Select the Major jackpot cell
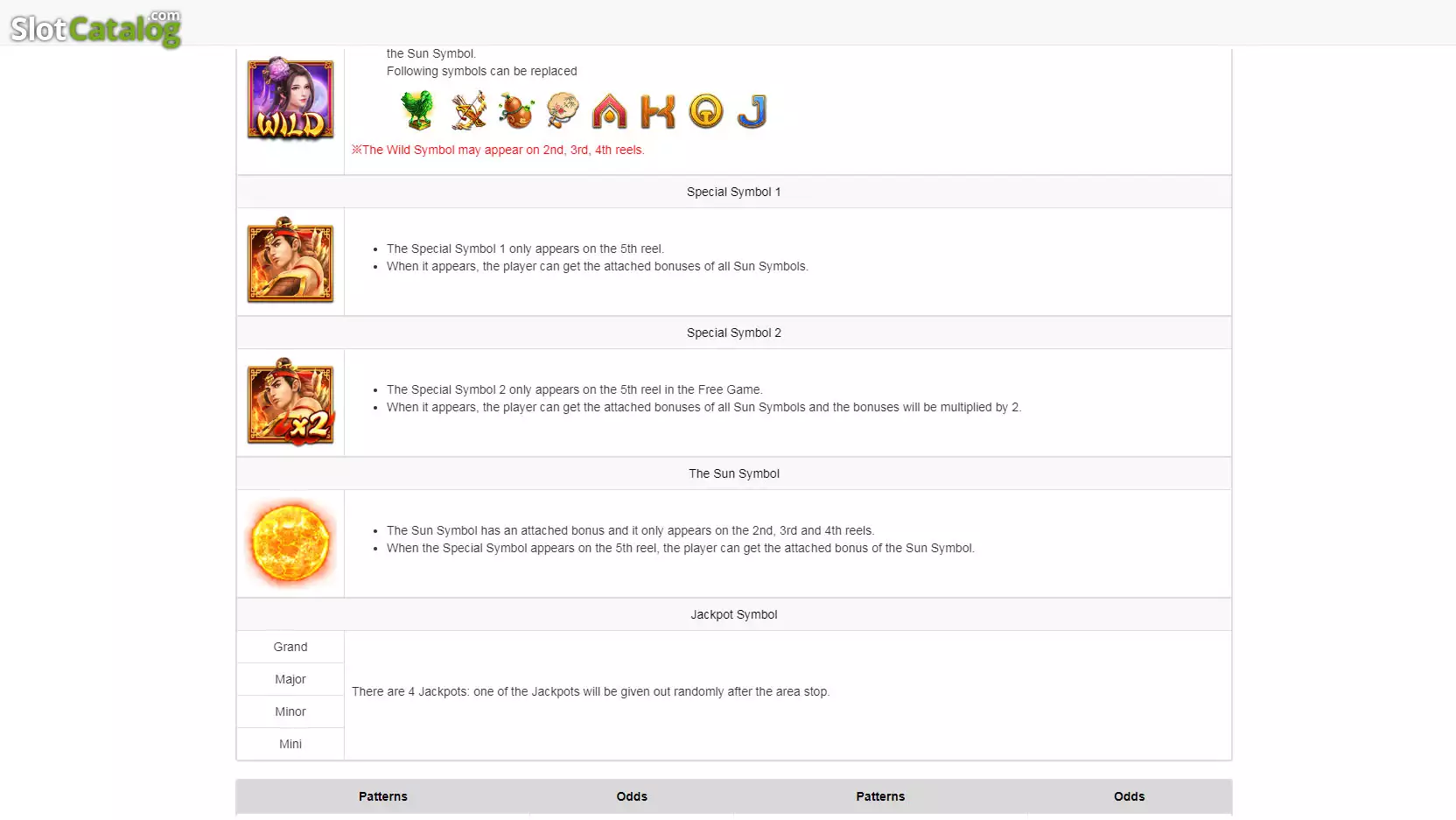 pos(290,679)
